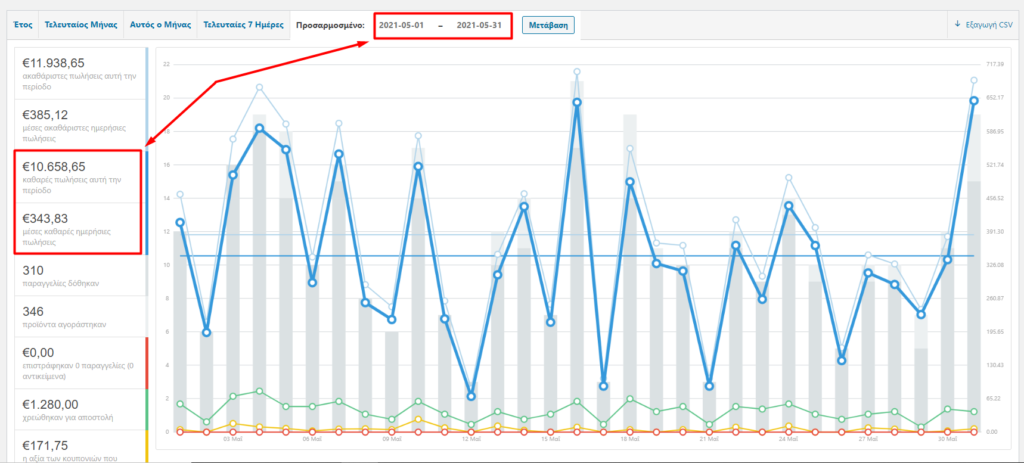The width and height of the screenshot is (1024, 463).
Task: Select the €343,83 average net daily sales item
Action: coord(78,226)
